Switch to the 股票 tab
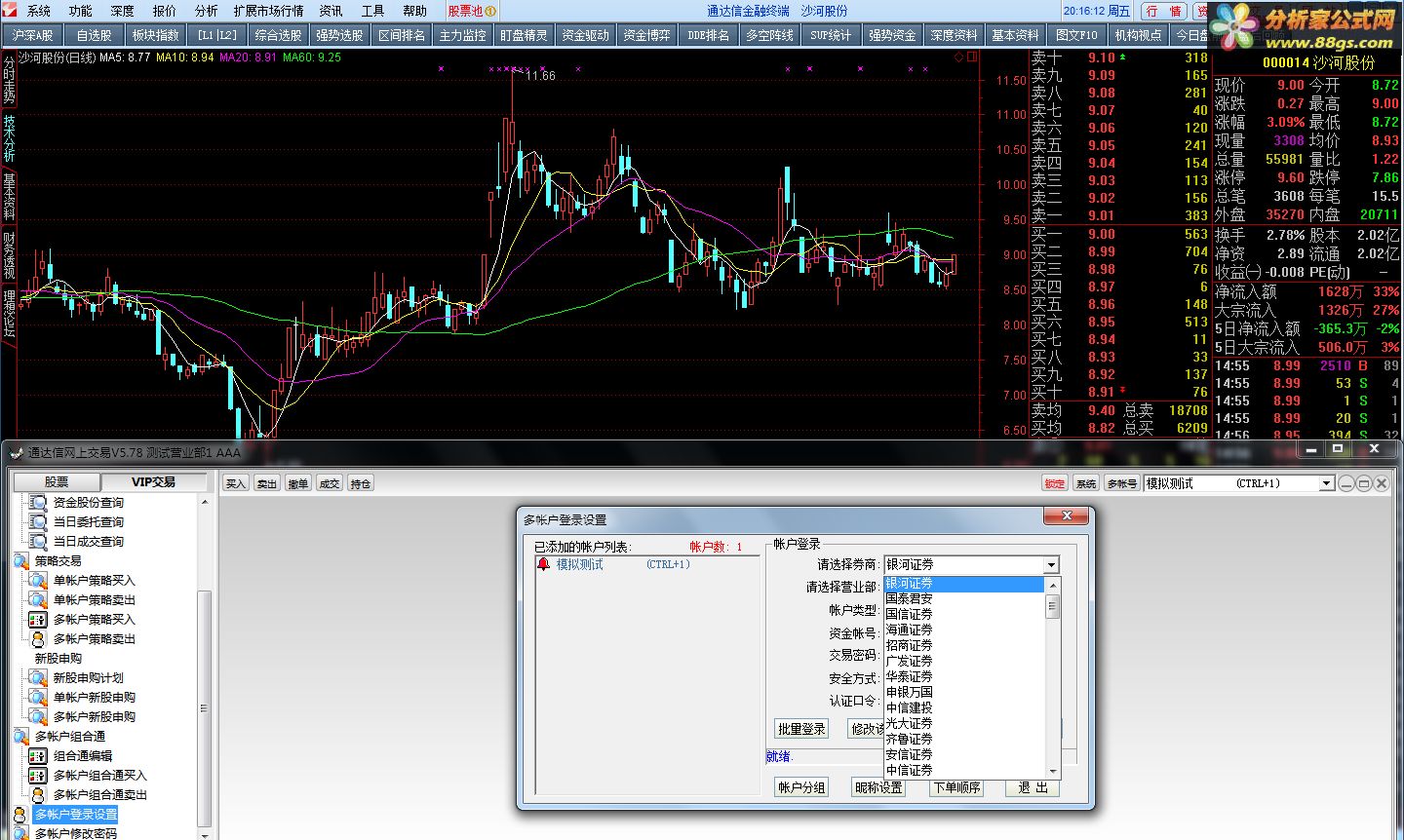Image resolution: width=1404 pixels, height=840 pixels. (57, 481)
